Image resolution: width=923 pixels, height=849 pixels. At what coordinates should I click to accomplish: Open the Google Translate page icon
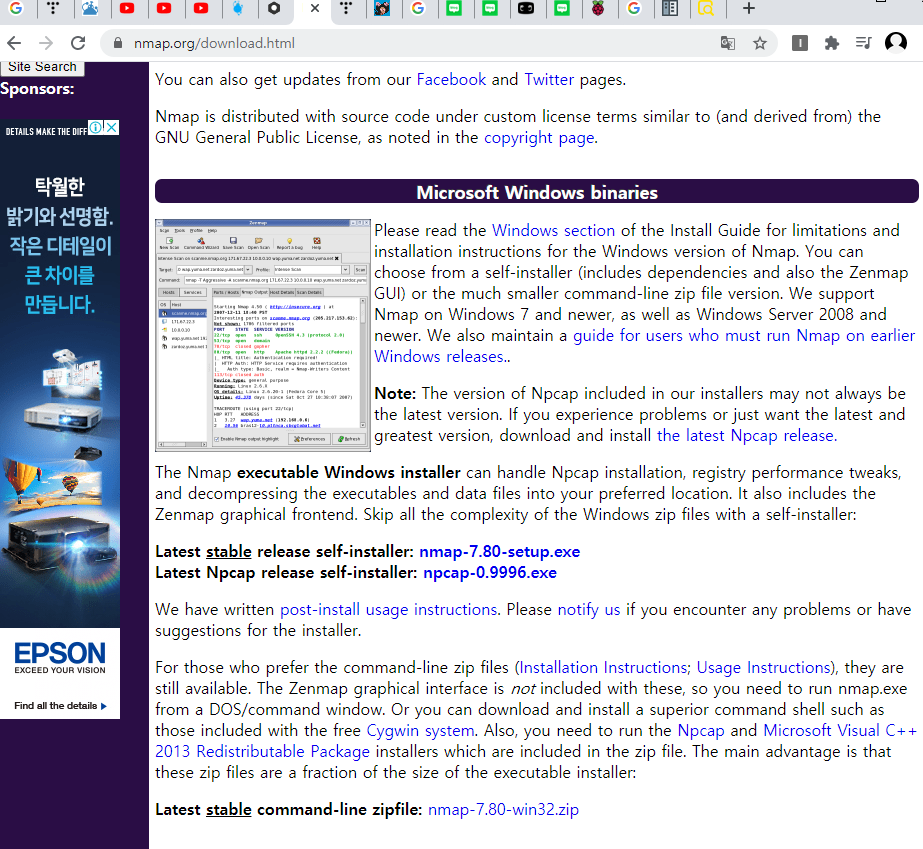point(728,43)
